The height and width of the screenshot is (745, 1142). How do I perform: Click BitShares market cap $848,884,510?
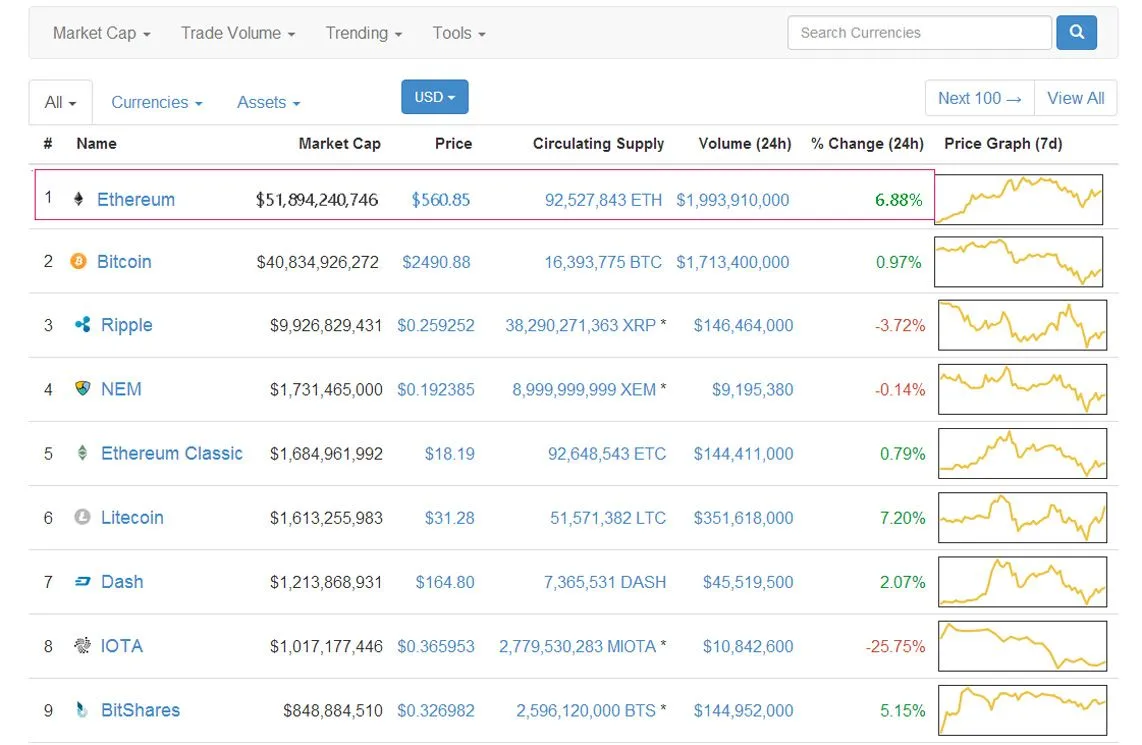(x=333, y=710)
